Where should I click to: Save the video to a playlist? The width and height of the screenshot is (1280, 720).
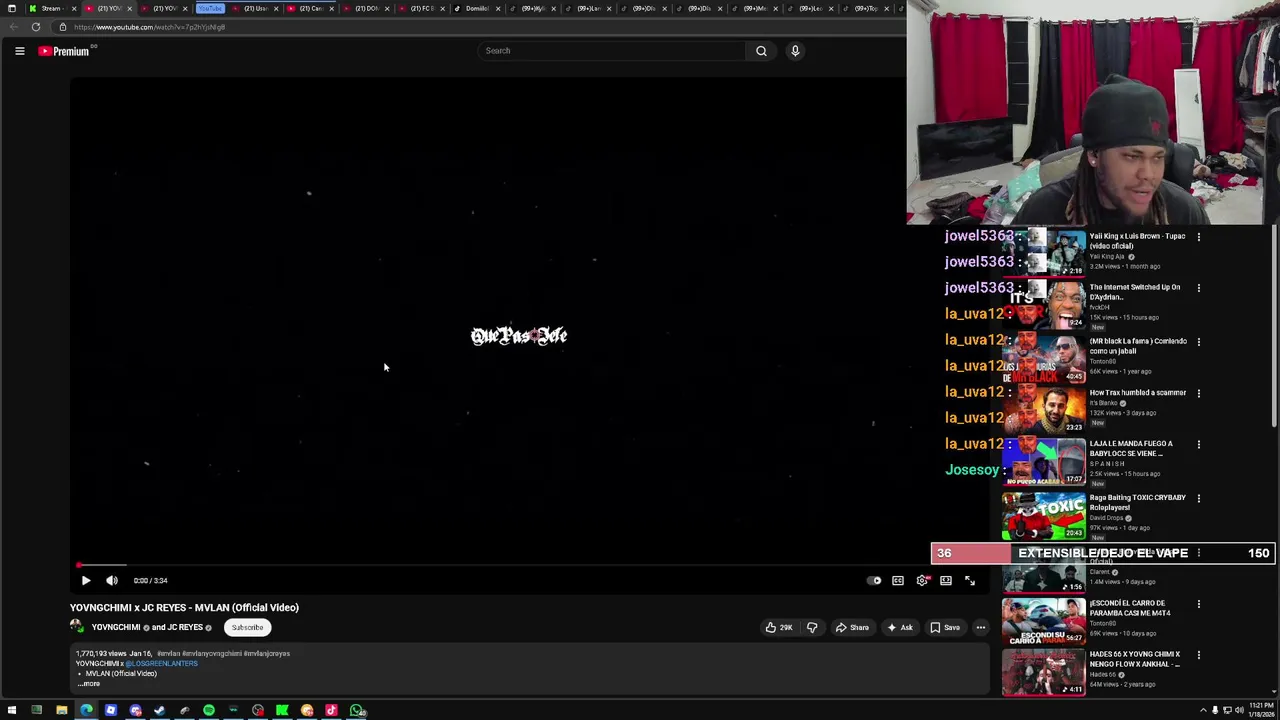pos(945,628)
